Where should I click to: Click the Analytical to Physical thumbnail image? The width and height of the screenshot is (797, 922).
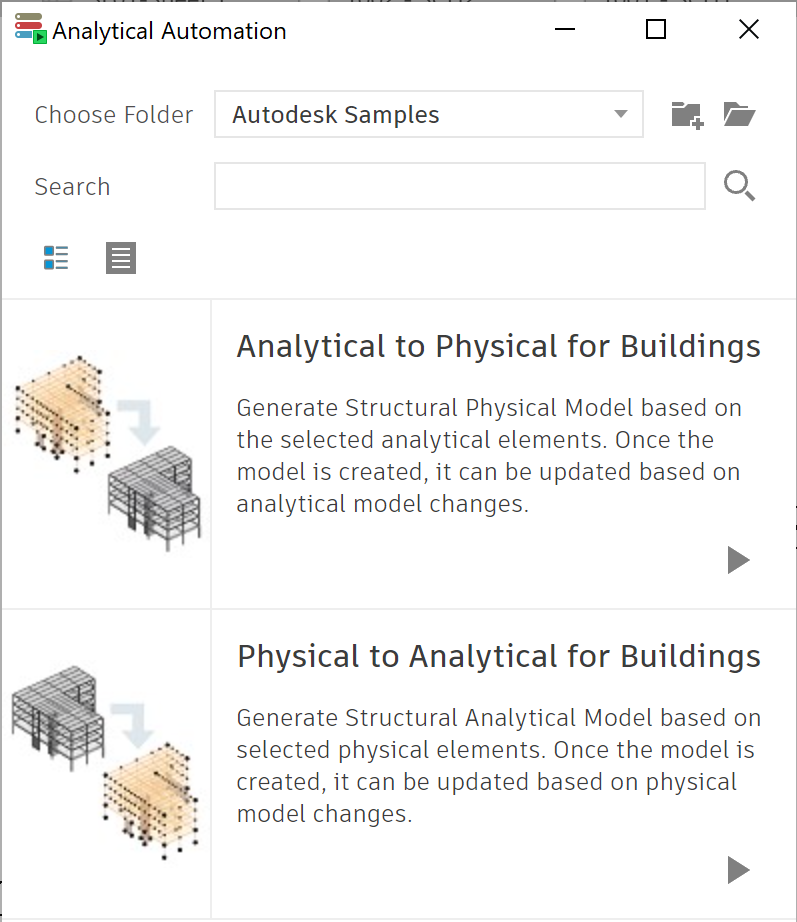coord(108,453)
